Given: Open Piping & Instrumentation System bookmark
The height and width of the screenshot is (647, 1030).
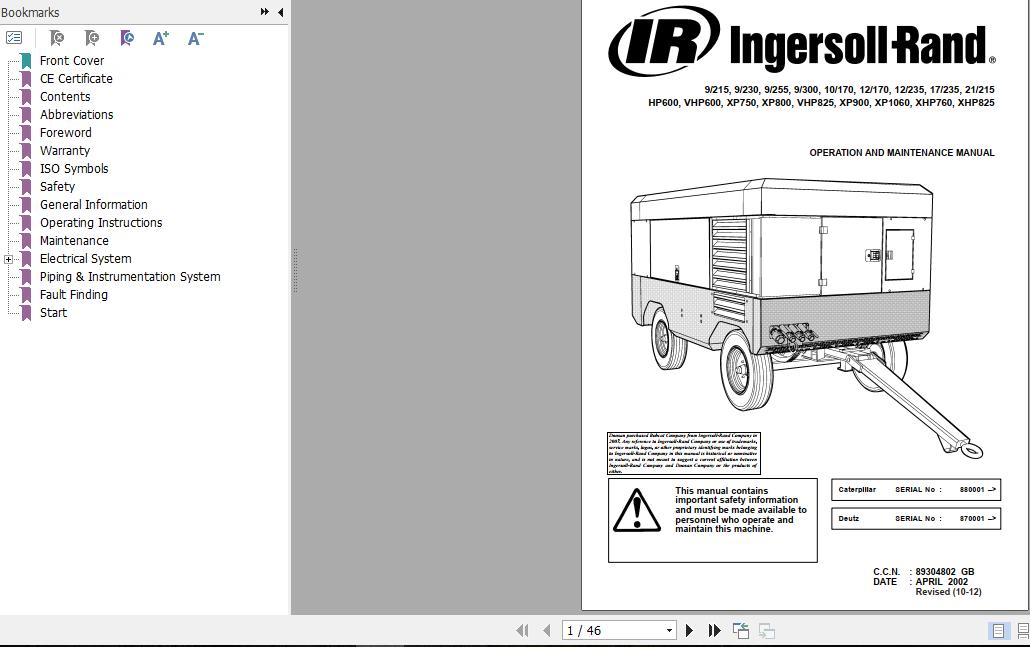Looking at the screenshot, I should [130, 277].
